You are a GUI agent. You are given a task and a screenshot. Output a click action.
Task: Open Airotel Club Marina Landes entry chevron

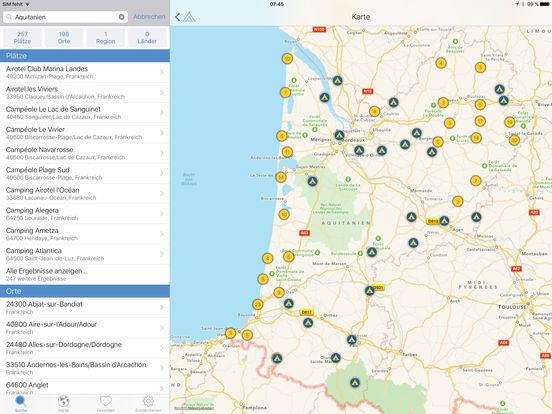pyautogui.click(x=162, y=72)
